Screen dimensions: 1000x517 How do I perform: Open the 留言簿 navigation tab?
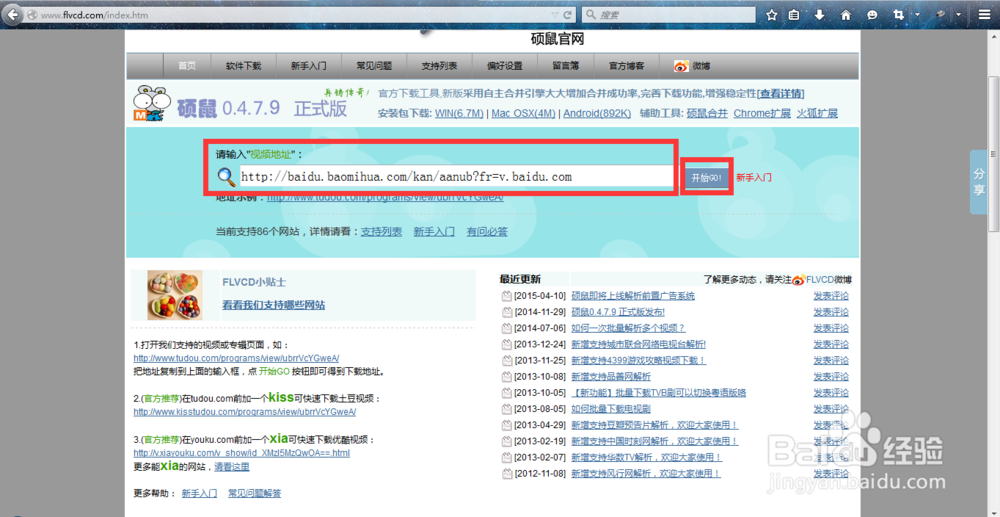(x=566, y=66)
